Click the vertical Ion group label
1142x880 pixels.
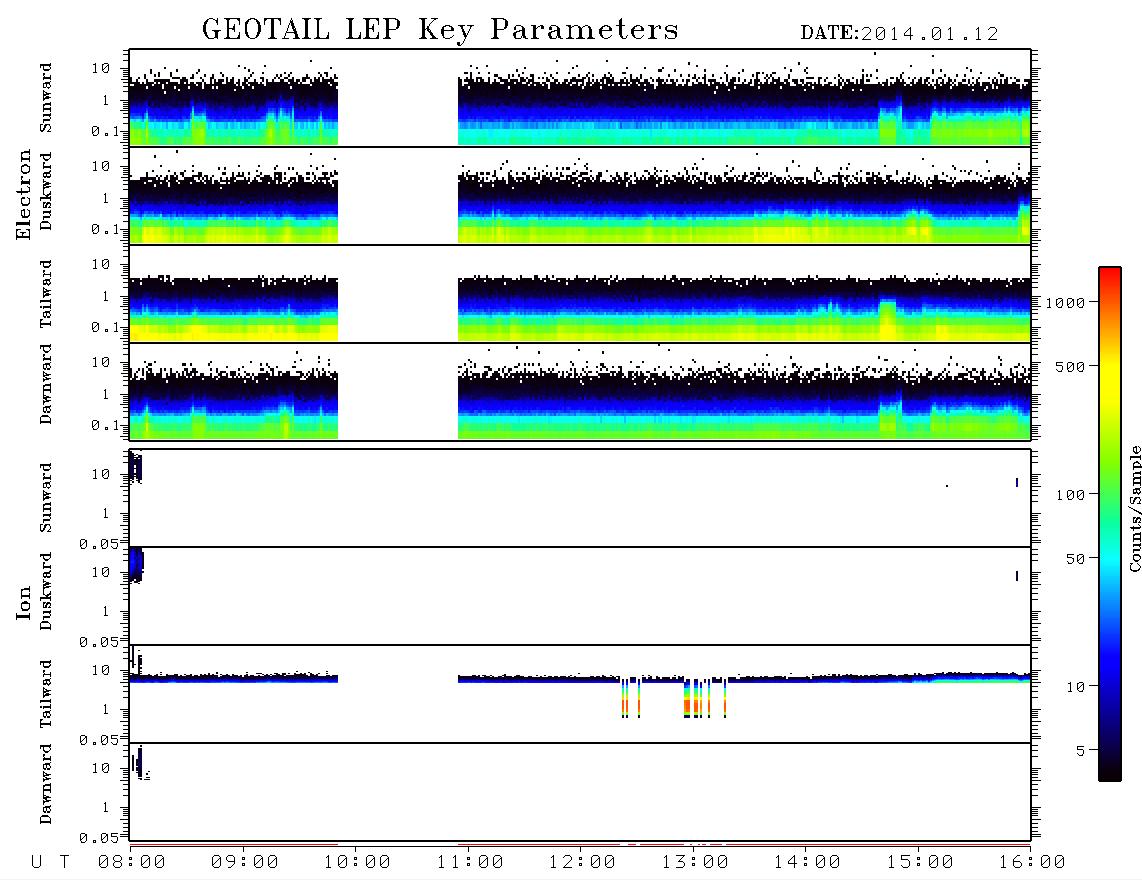pyautogui.click(x=23, y=602)
